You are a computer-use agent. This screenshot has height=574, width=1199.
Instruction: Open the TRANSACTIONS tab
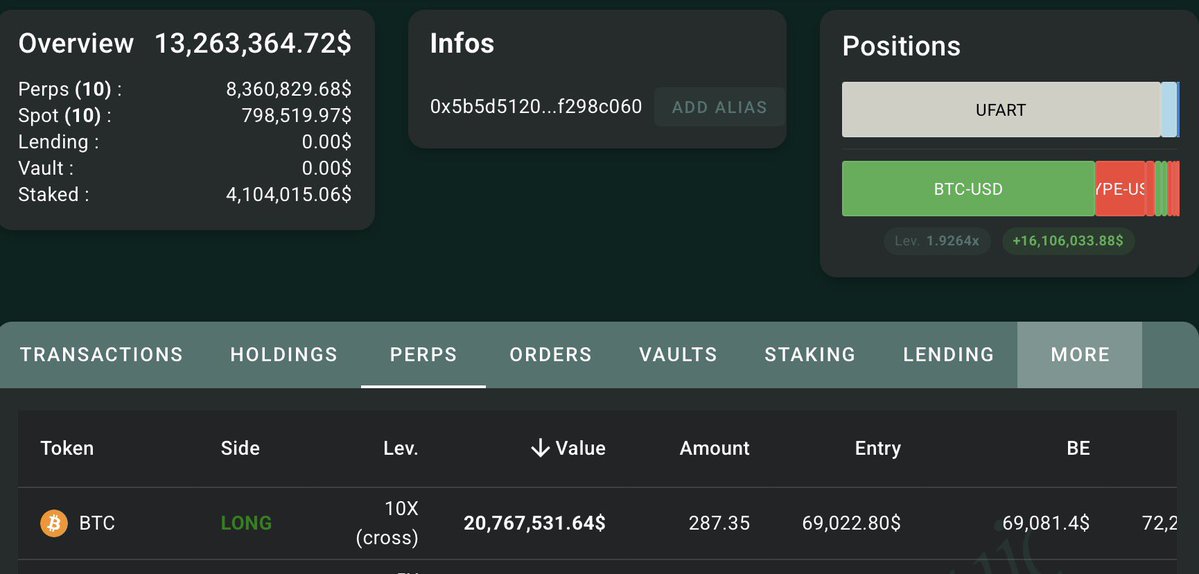coord(101,354)
